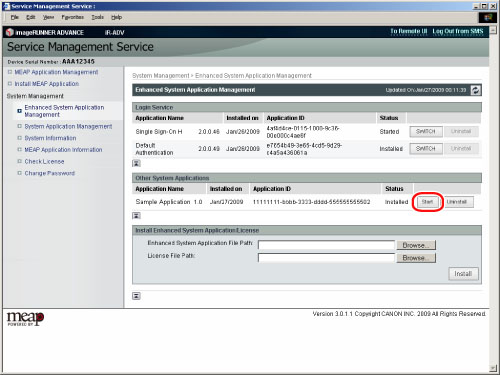This screenshot has height=375, width=500.
Task: Open the Tools menu
Action: [98, 17]
